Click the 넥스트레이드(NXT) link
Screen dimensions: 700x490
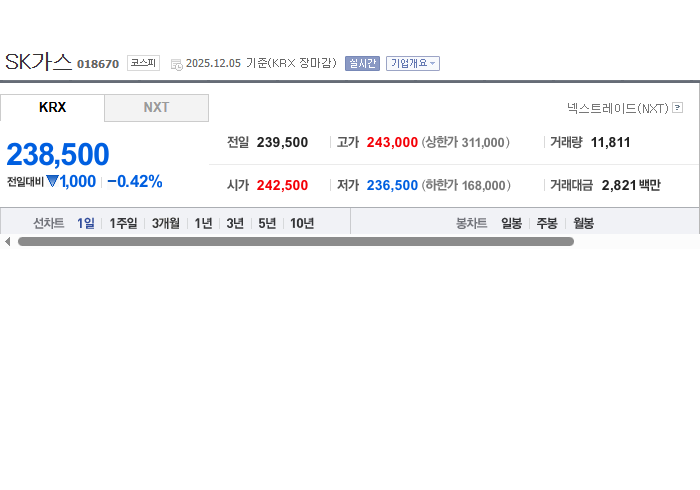[618, 108]
